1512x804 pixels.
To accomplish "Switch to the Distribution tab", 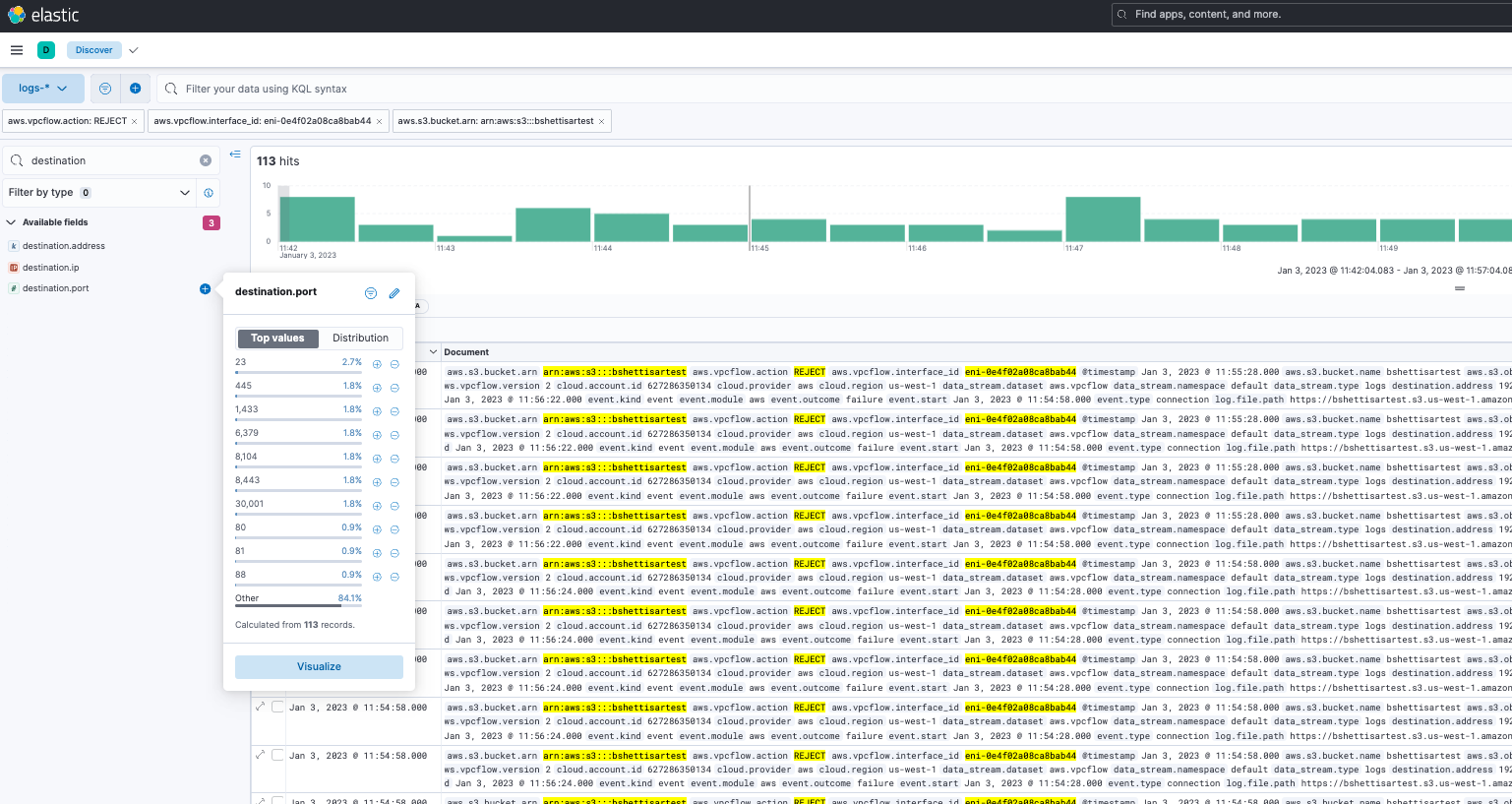I will click(x=360, y=339).
